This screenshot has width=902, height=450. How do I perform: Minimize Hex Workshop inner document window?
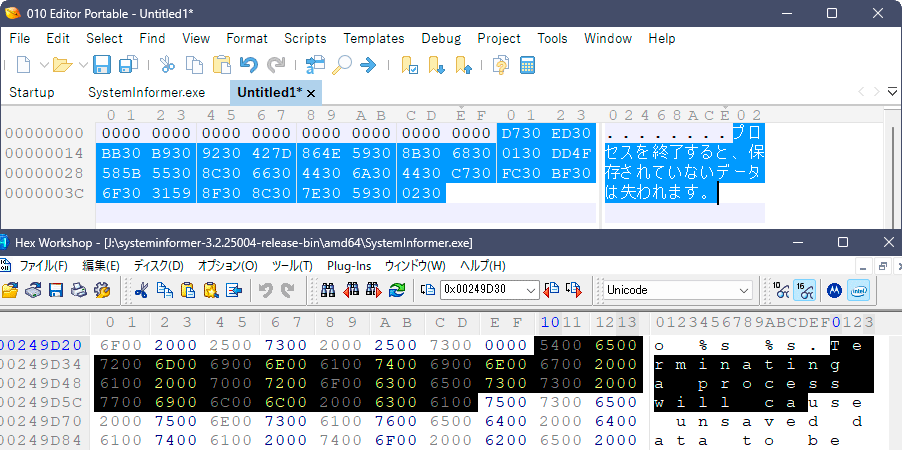[862, 266]
